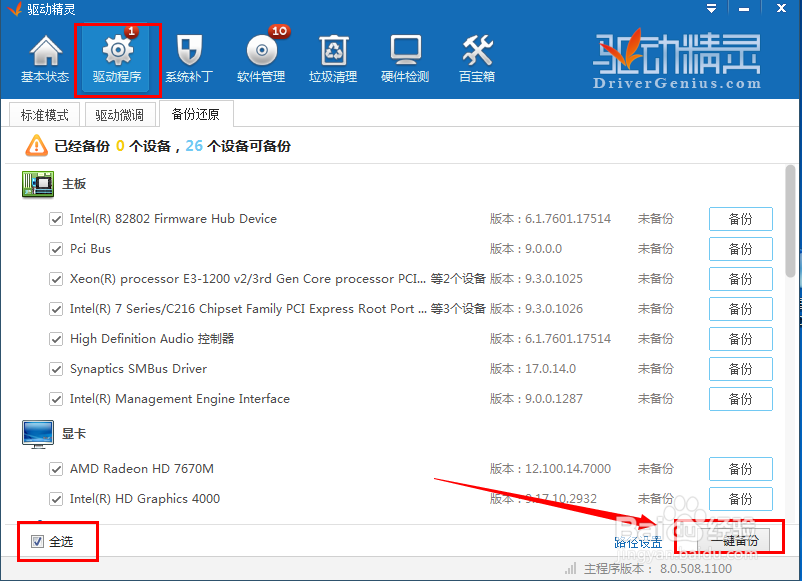Click the High Definition Audio 控制器 name
Image resolution: width=802 pixels, height=581 pixels.
click(152, 339)
